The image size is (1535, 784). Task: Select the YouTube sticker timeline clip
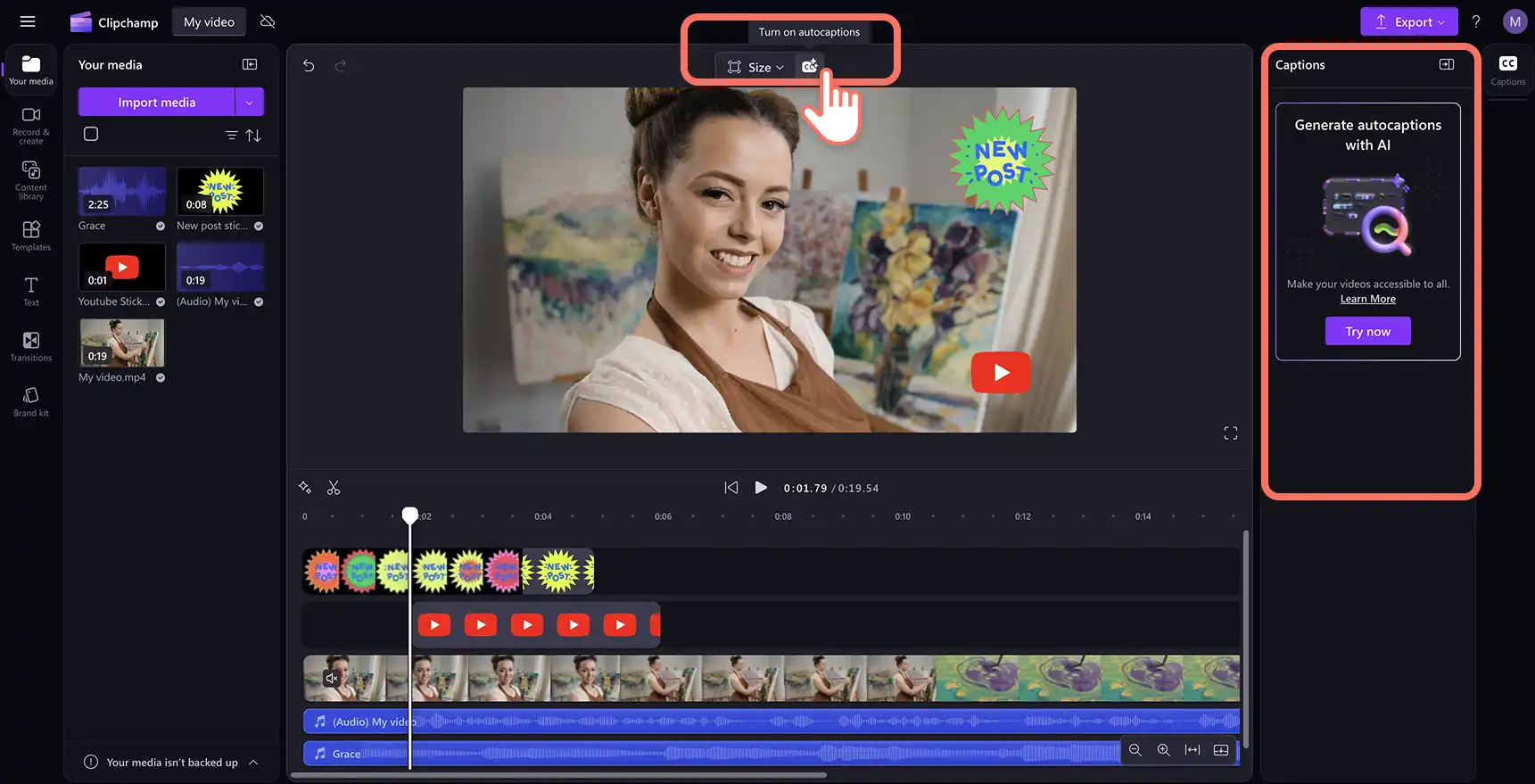536,624
